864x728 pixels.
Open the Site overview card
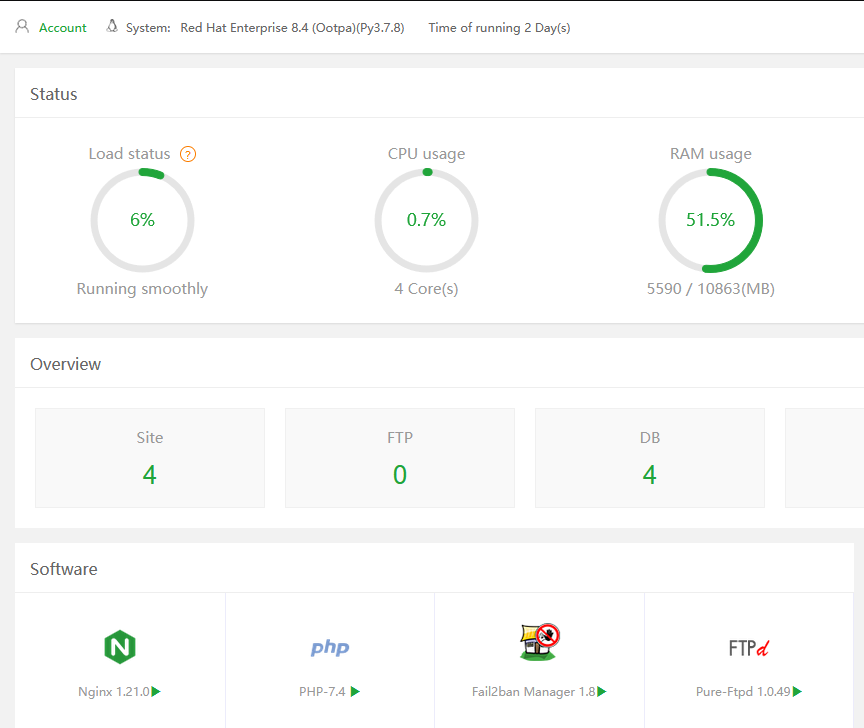coord(150,458)
